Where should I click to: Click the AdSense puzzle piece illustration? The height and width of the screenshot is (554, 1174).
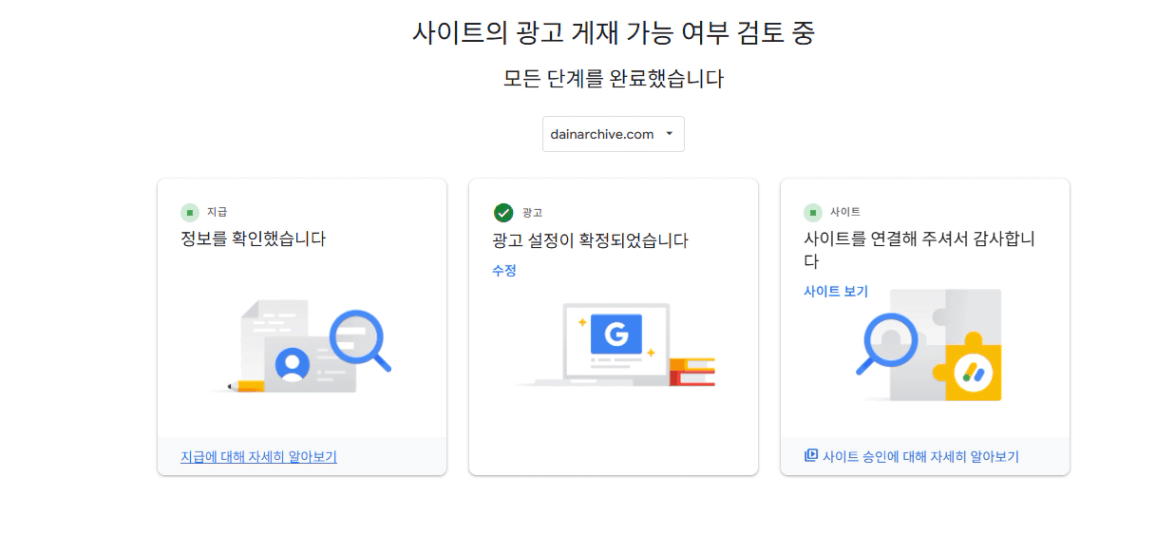(930, 345)
